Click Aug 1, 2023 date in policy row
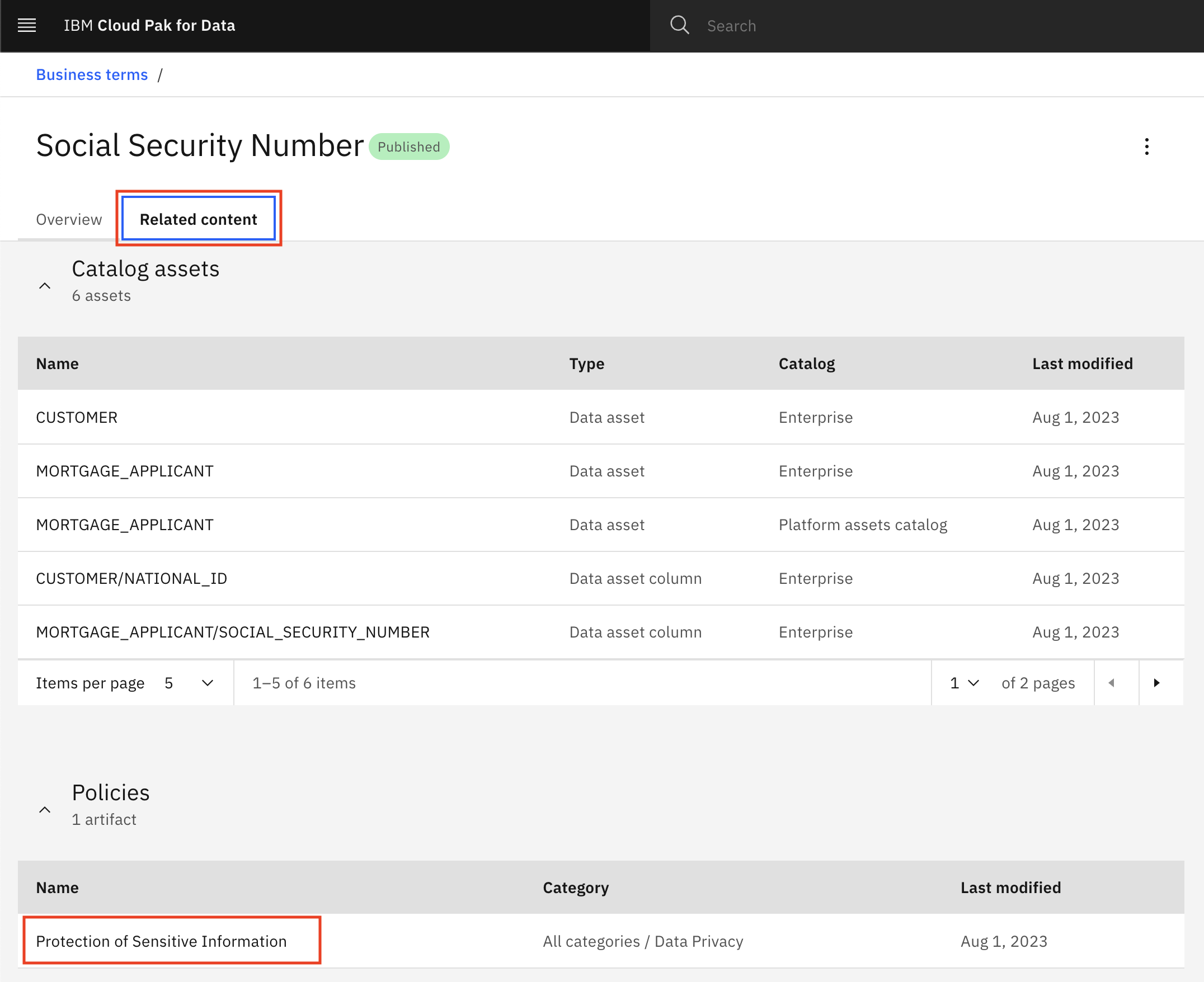The height and width of the screenshot is (982, 1204). point(1004,941)
